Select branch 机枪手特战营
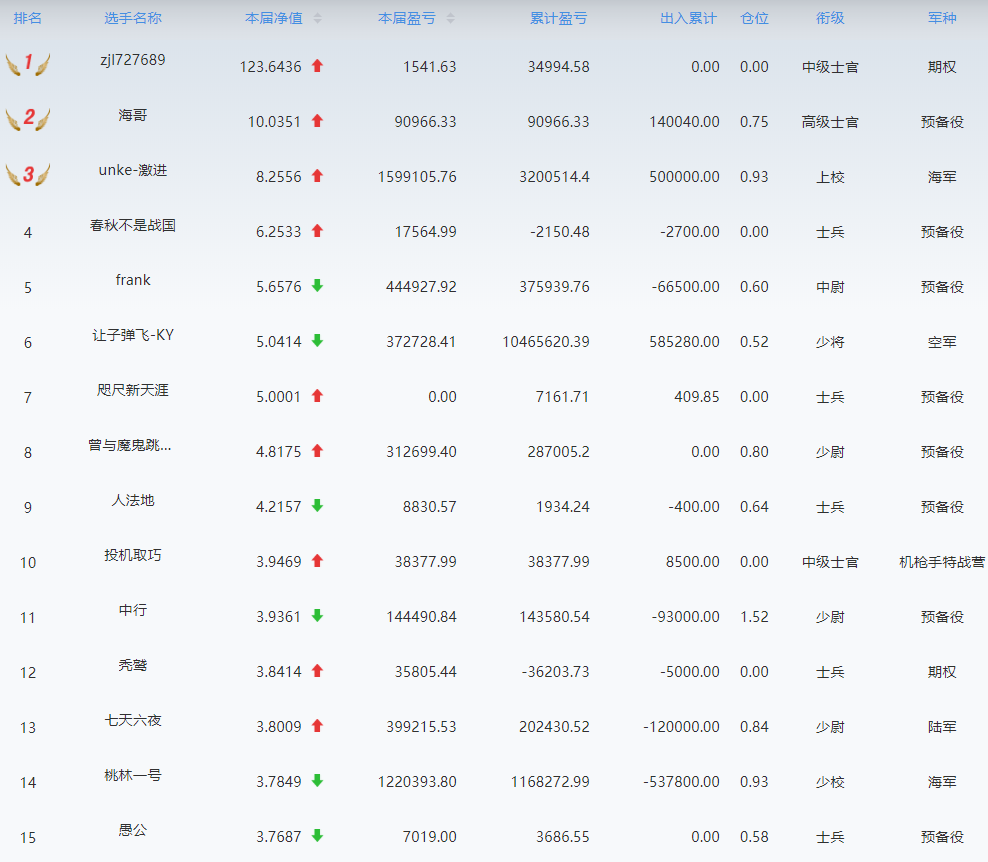The image size is (988, 862). point(942,562)
